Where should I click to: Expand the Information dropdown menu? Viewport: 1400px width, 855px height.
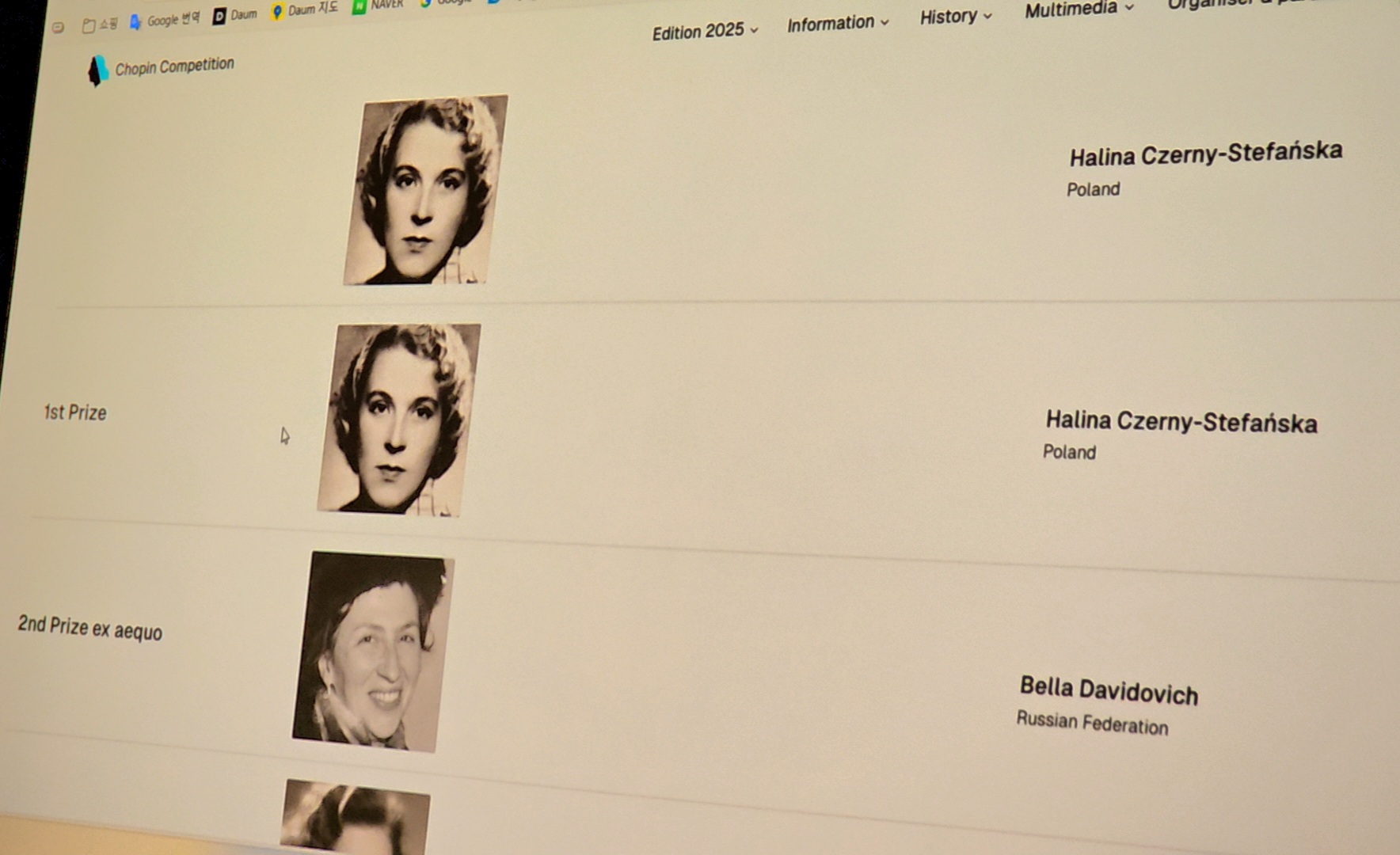click(x=838, y=24)
